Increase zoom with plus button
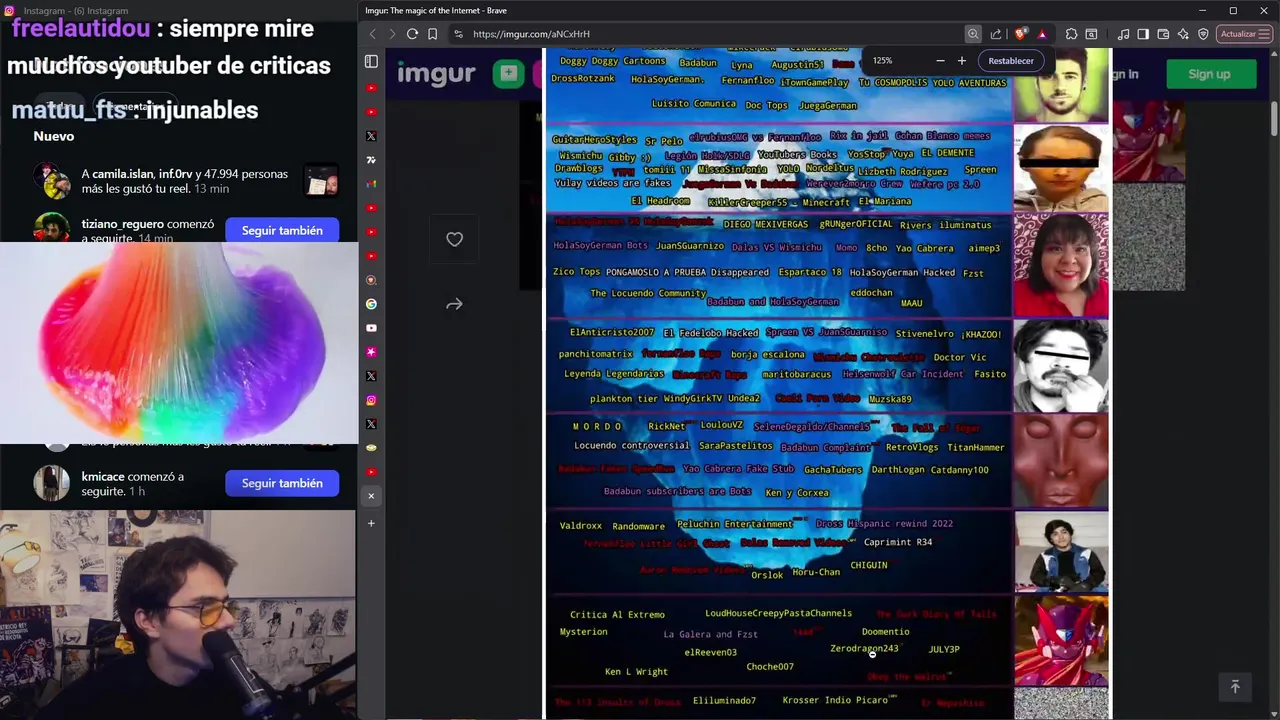 point(962,61)
